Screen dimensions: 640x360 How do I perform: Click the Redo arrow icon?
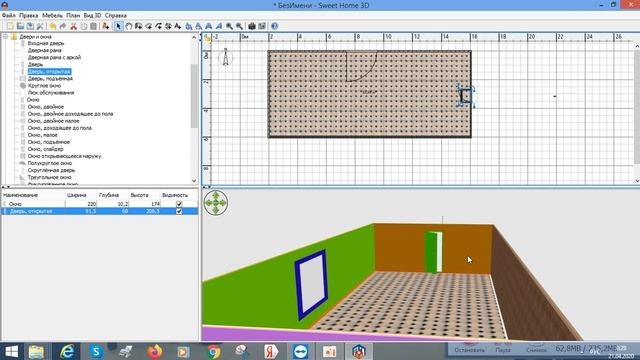pyautogui.click(x=63, y=26)
